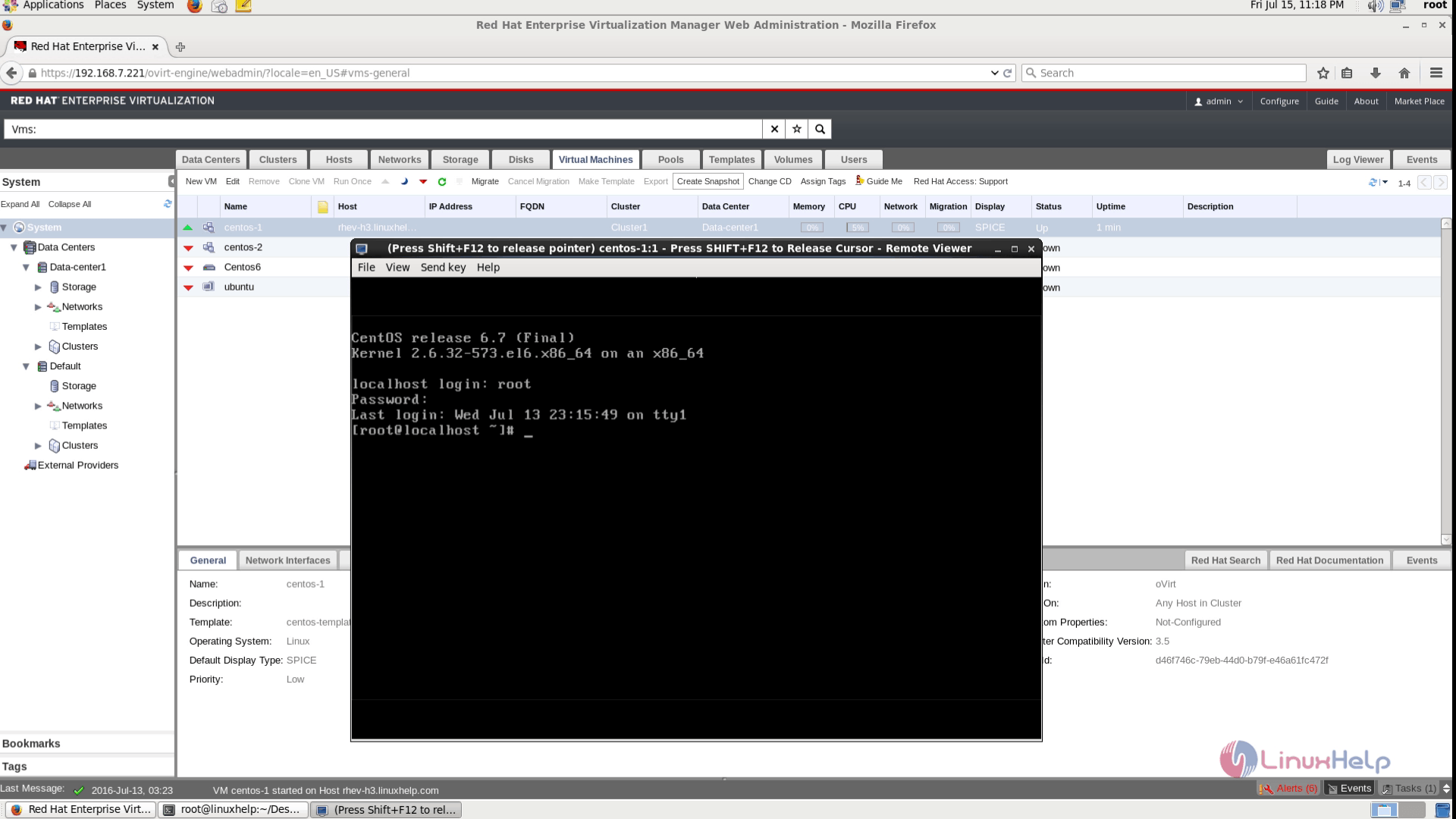
Task: Switch to the Storage tab
Action: click(x=460, y=159)
